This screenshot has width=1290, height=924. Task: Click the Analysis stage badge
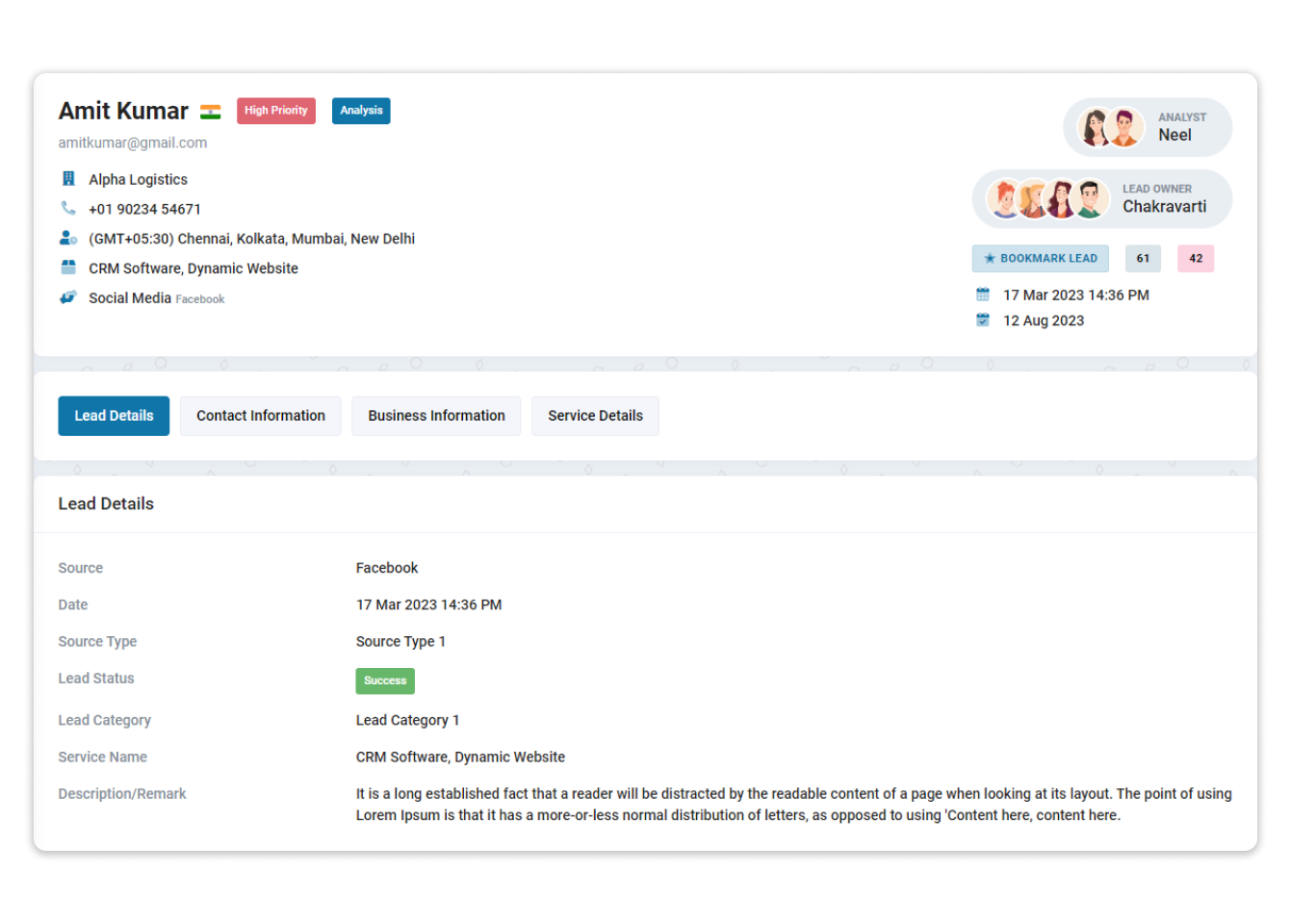click(361, 111)
